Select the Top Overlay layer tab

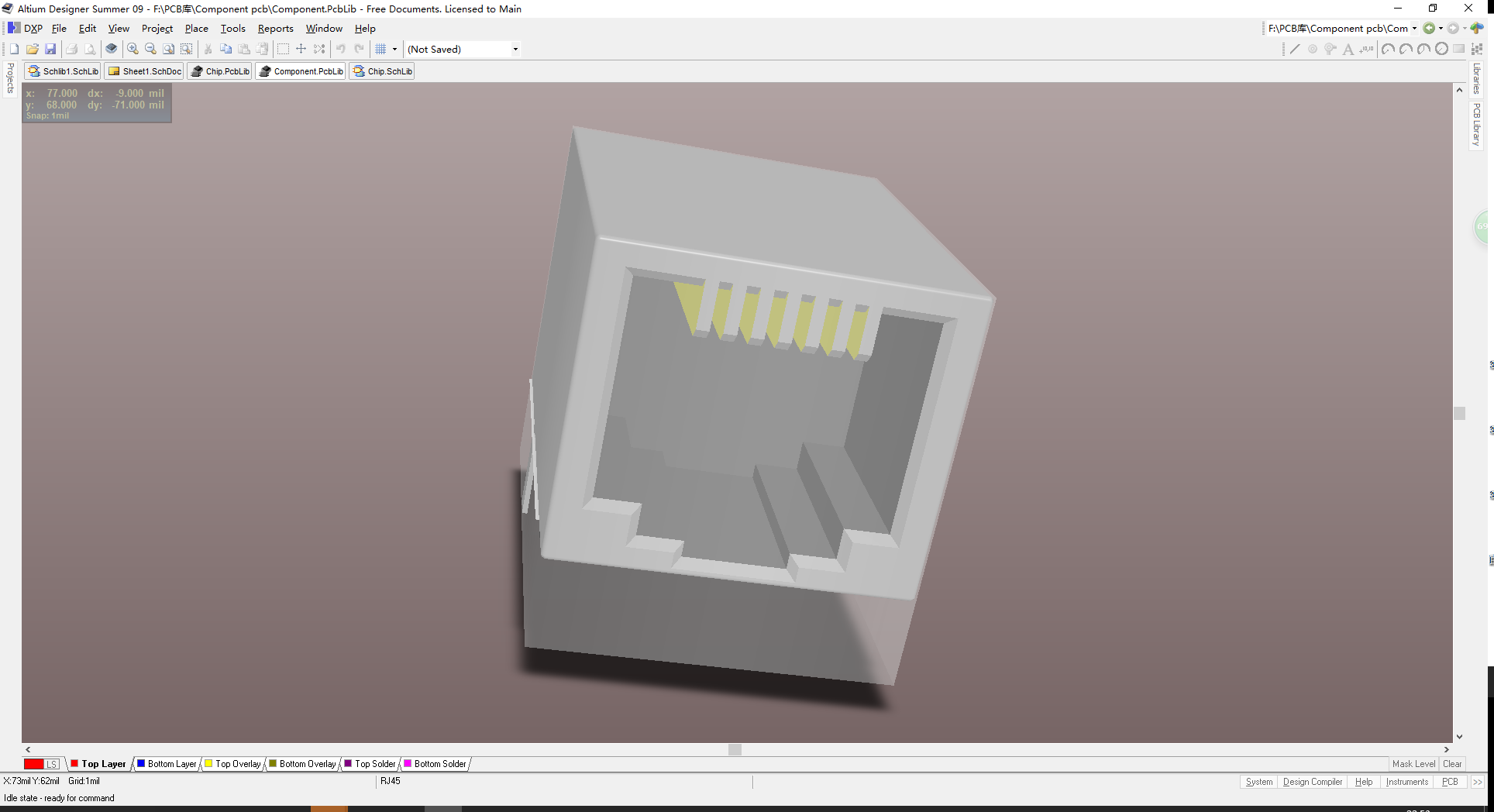tap(232, 764)
